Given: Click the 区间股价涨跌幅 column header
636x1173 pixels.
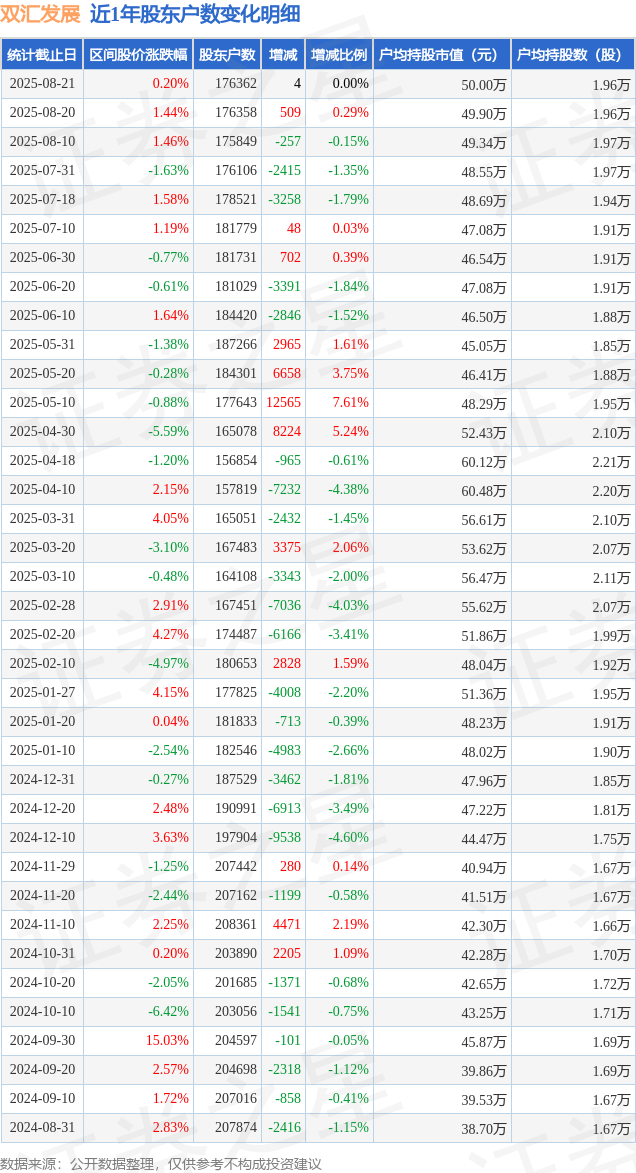Looking at the screenshot, I should click(138, 55).
